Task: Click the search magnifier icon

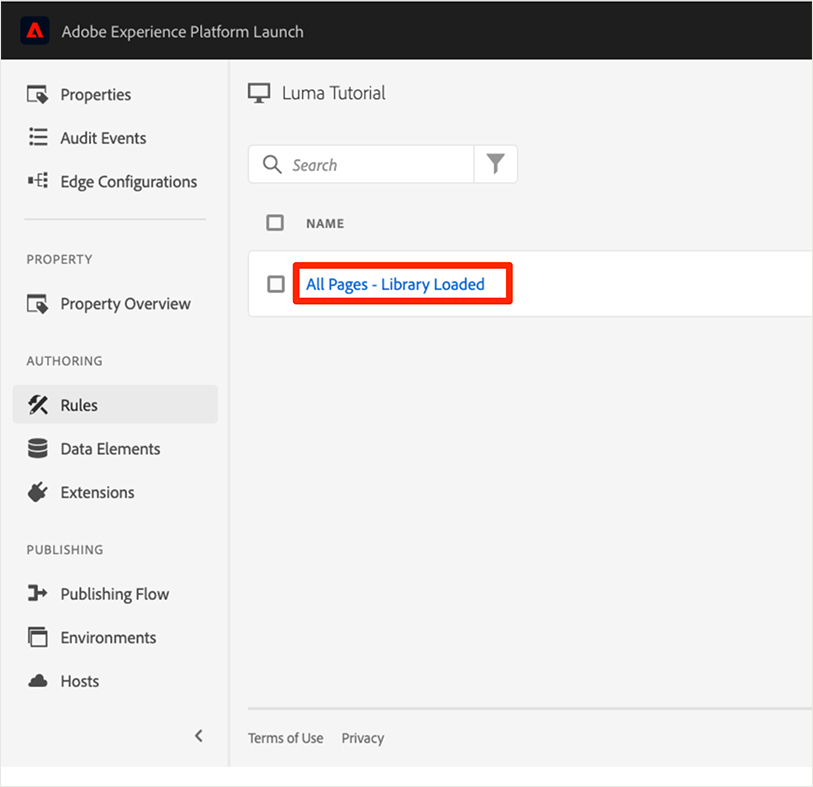Action: pos(272,164)
